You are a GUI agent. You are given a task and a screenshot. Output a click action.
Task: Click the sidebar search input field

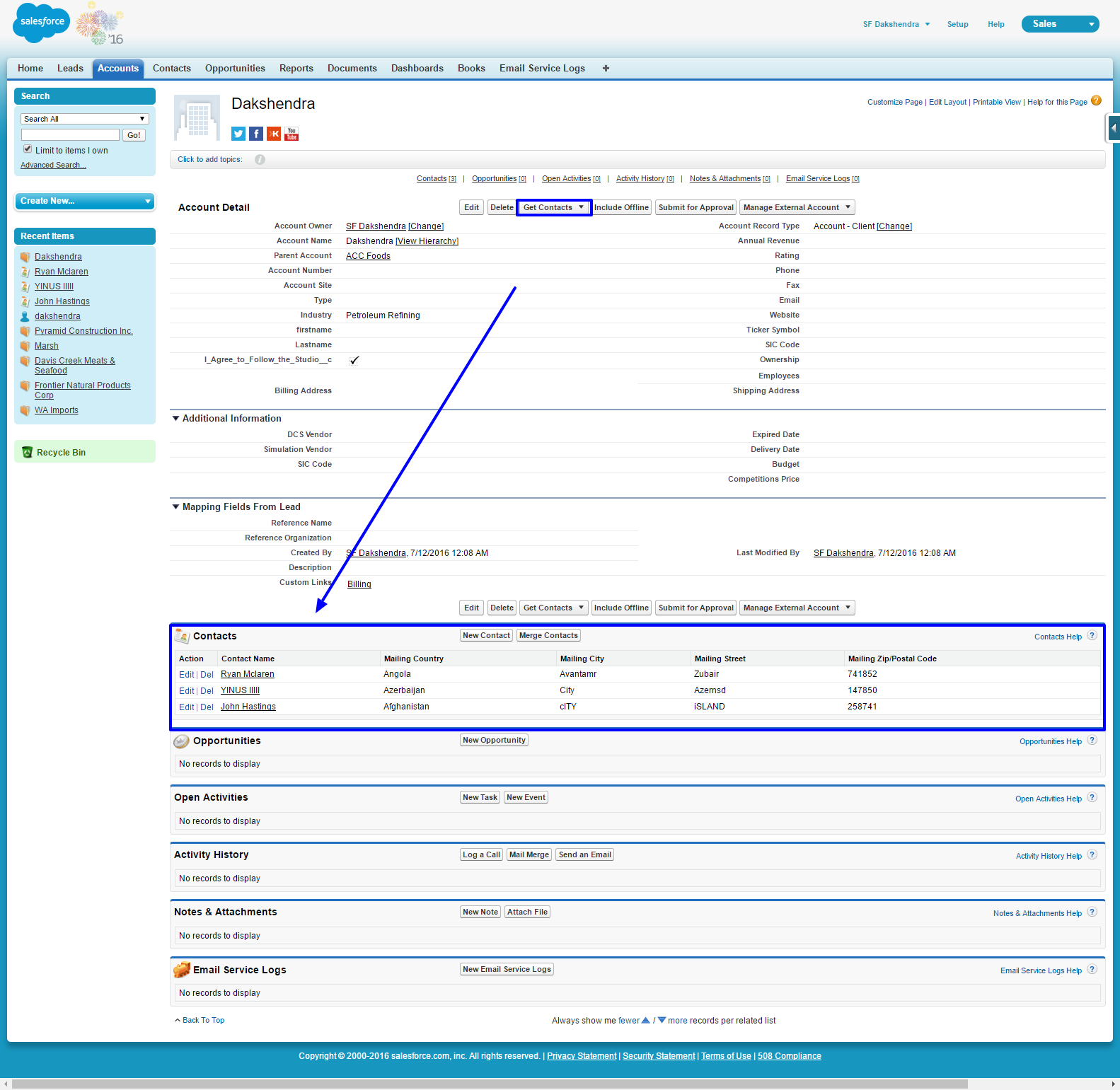(70, 135)
